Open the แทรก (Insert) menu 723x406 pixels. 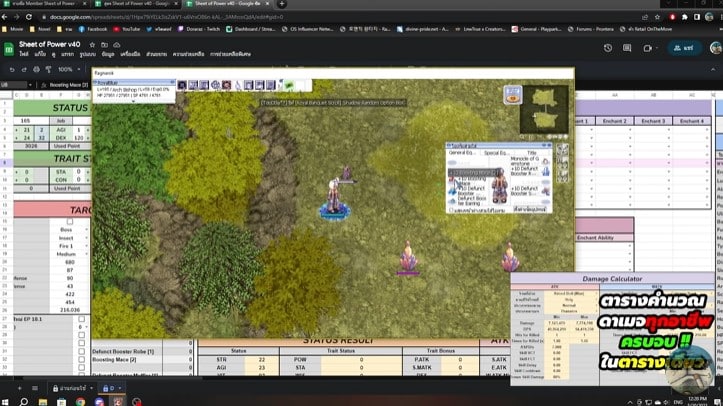tap(67, 54)
